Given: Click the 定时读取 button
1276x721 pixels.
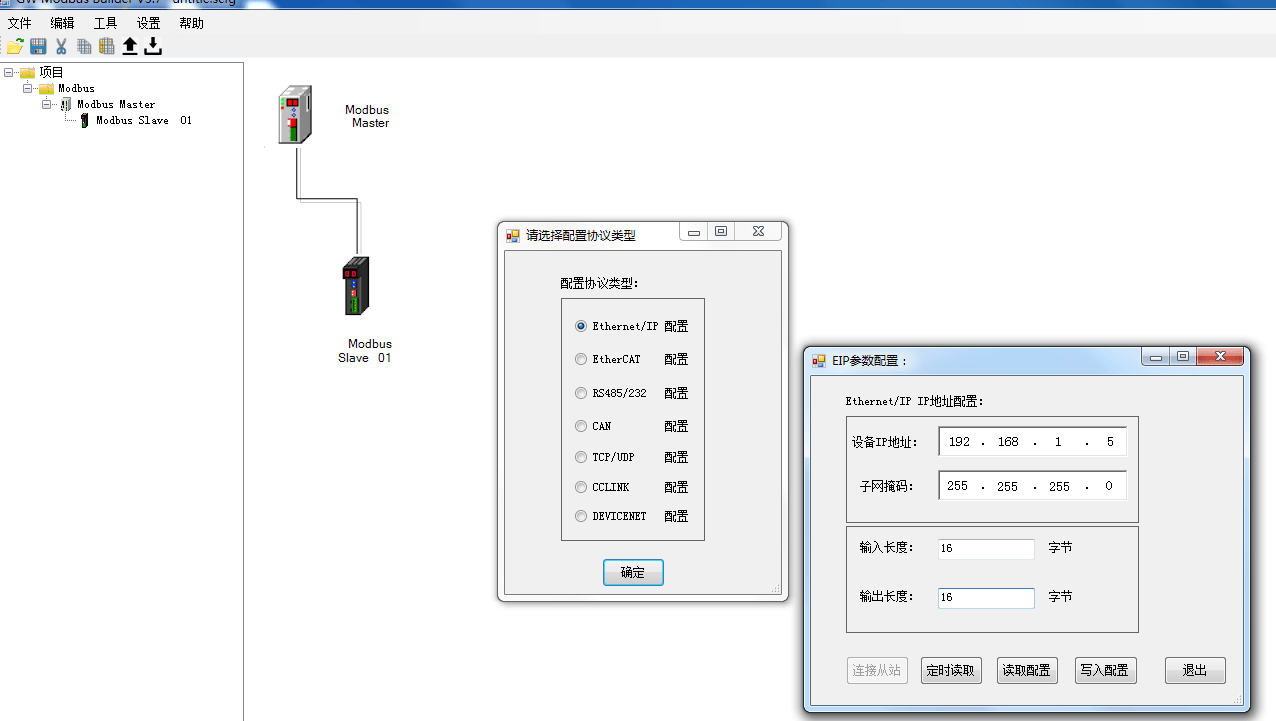Looking at the screenshot, I should [950, 670].
